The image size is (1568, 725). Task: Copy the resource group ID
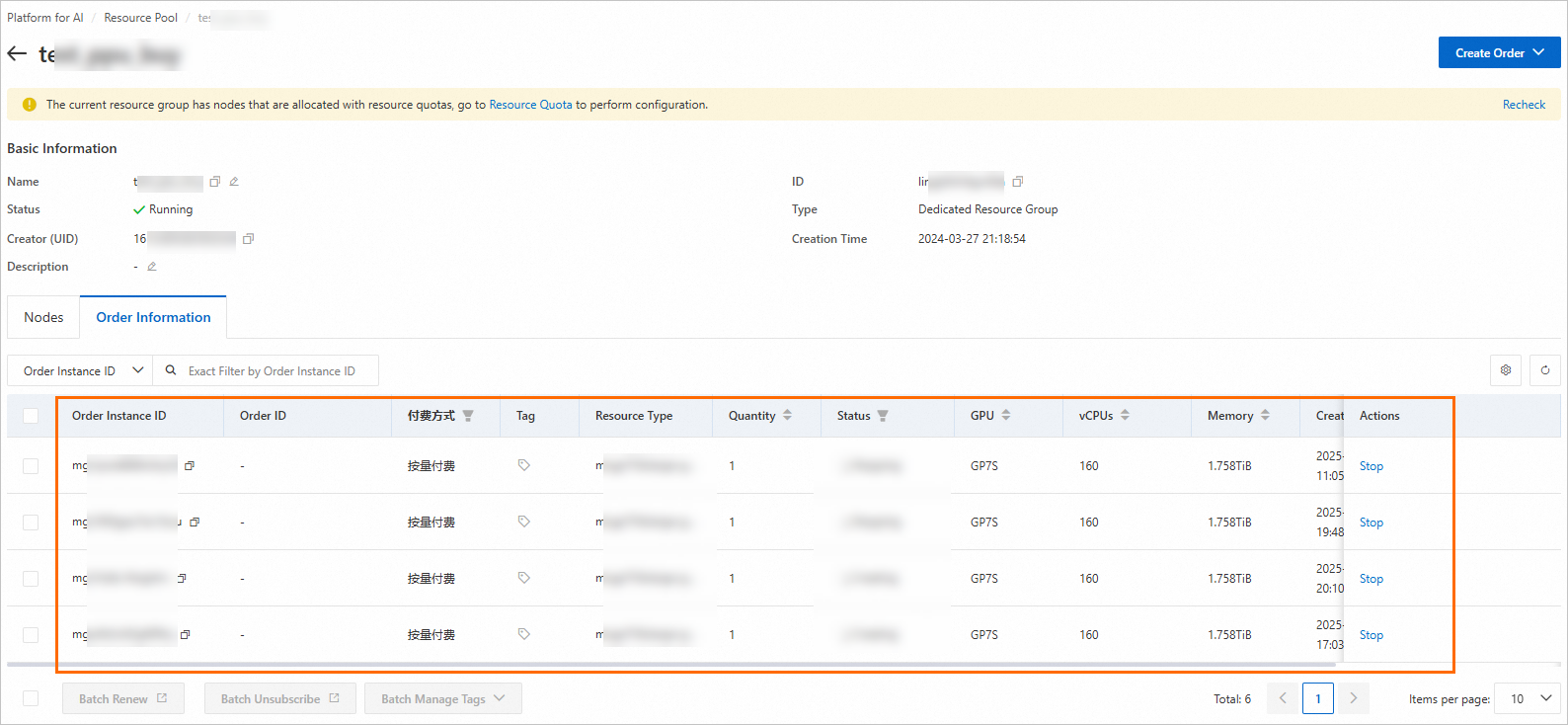point(1018,182)
